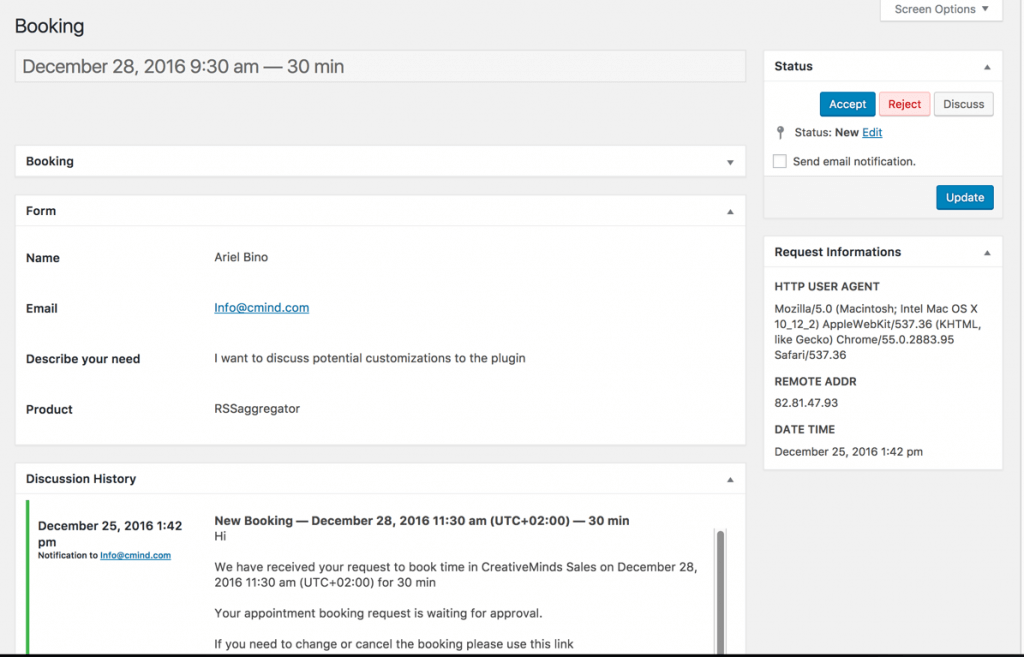Screen dimensions: 1024x657
Task: Click the booking date title field
Action: [380, 67]
